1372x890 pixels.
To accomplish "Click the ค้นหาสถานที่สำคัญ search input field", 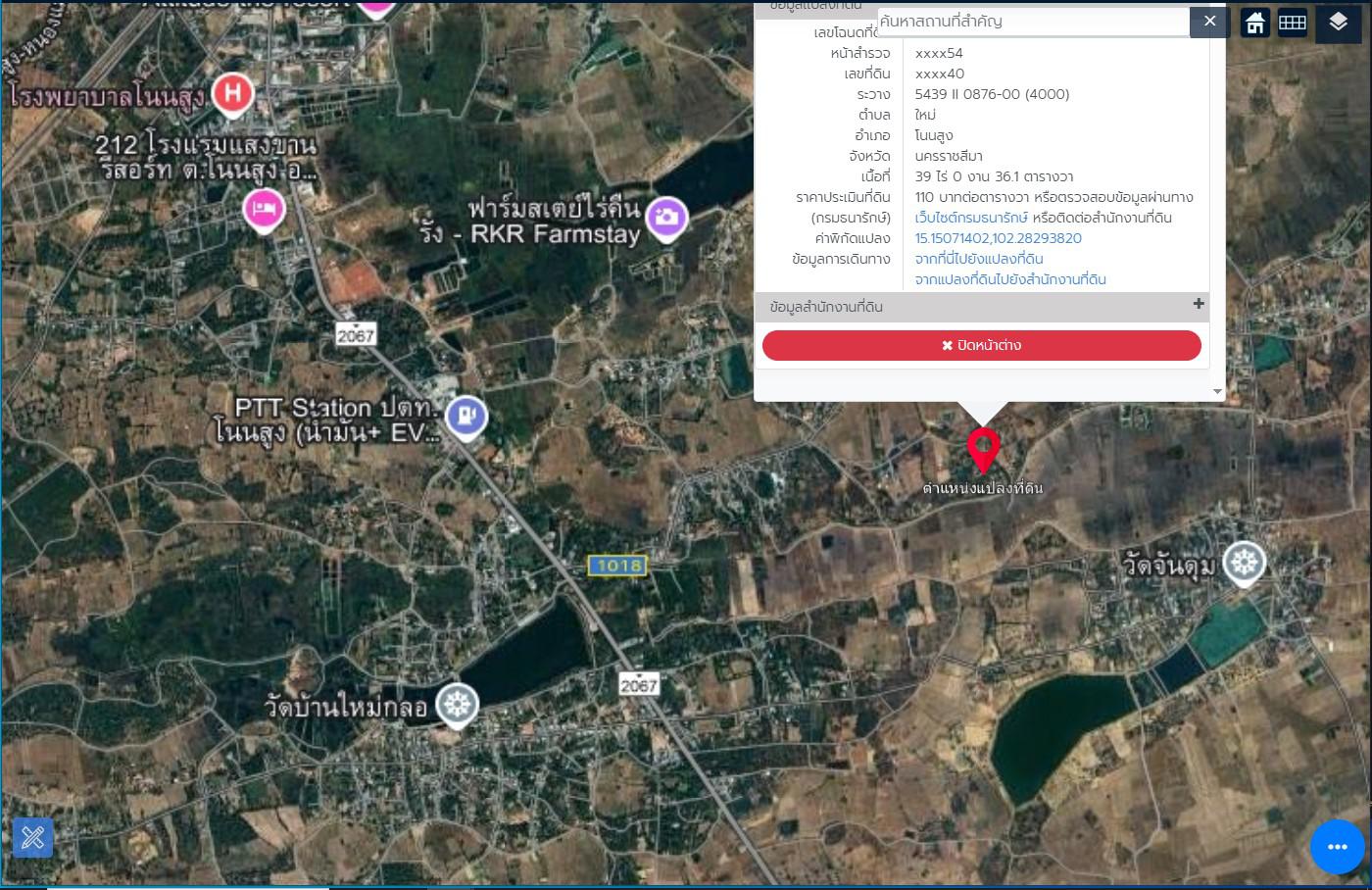I will (x=1033, y=22).
